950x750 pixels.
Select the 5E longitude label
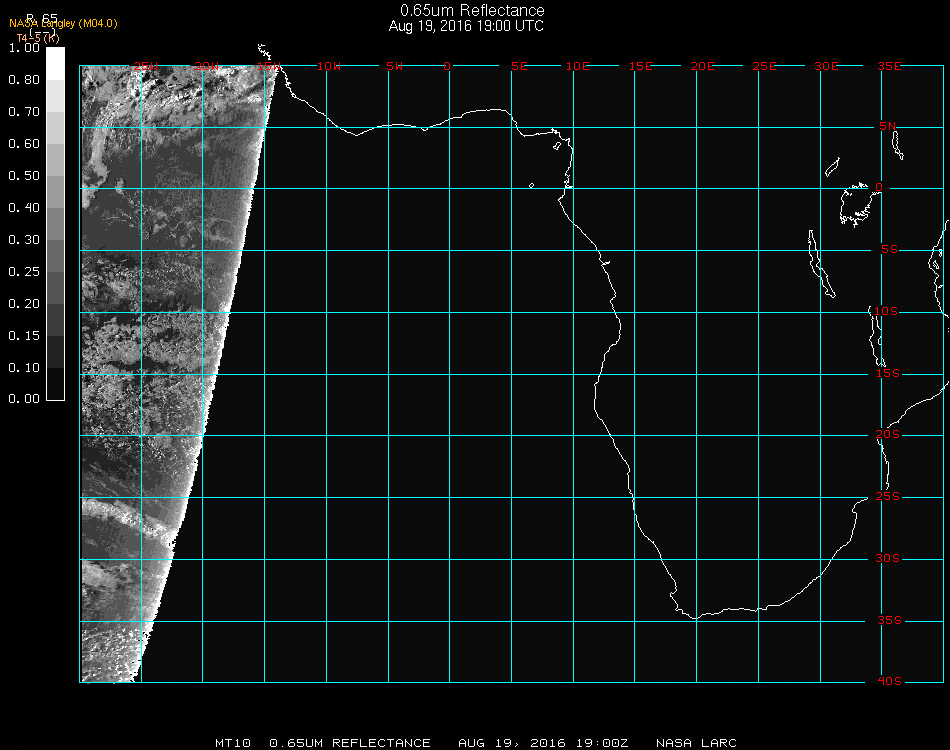pos(519,66)
